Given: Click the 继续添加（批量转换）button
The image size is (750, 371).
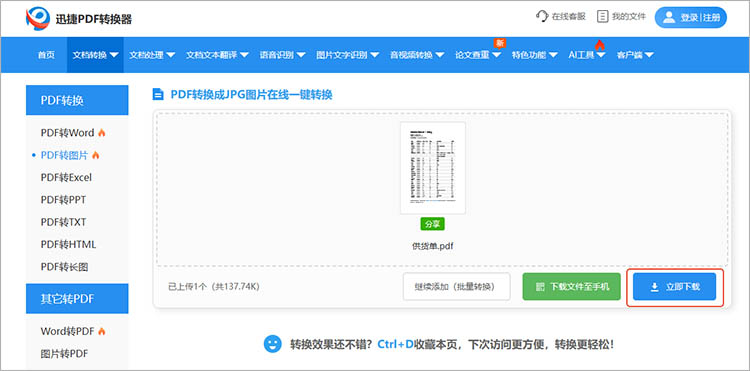Looking at the screenshot, I should [456, 286].
